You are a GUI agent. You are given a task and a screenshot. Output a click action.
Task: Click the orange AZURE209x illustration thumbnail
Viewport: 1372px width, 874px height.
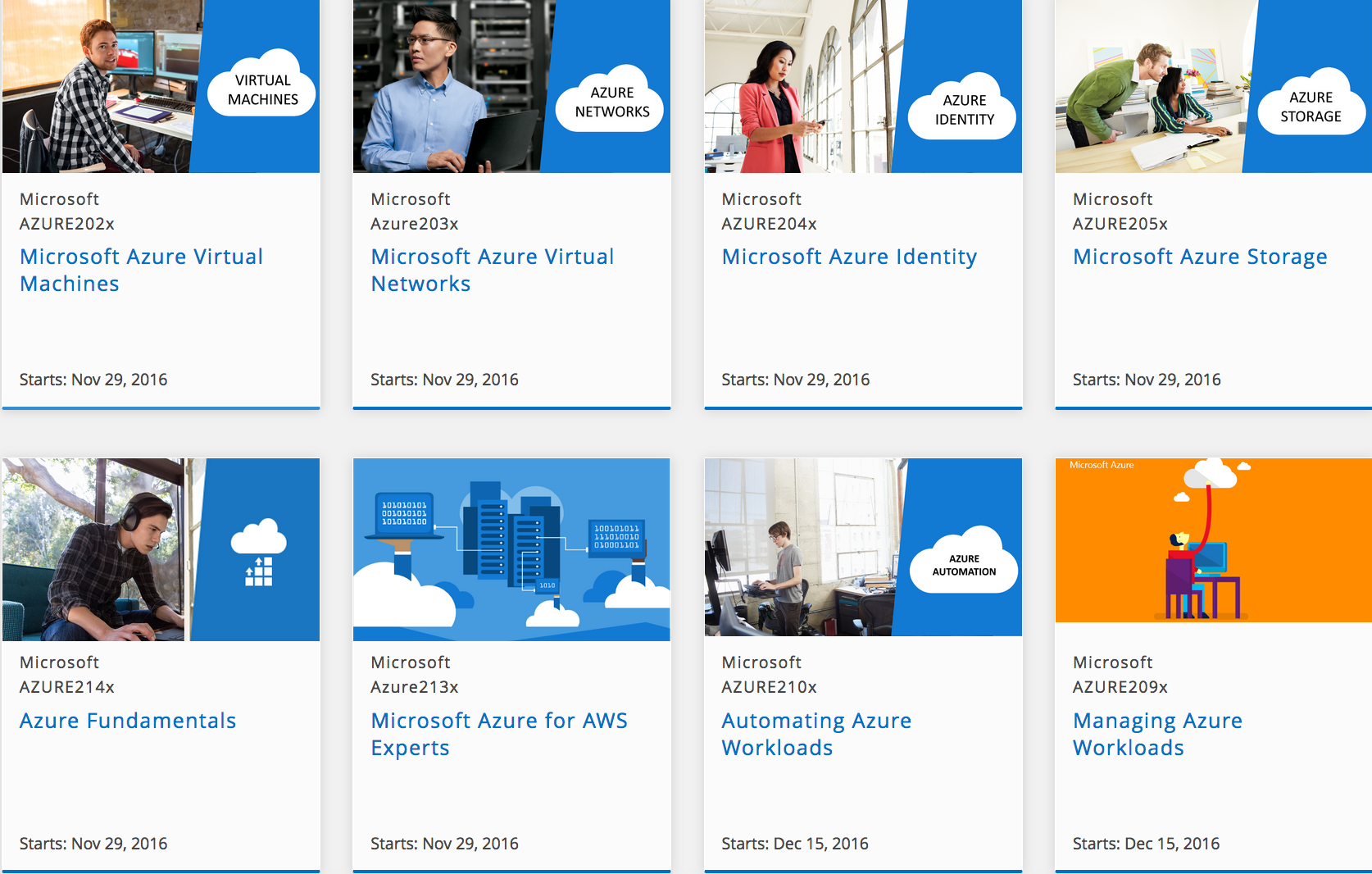1214,540
